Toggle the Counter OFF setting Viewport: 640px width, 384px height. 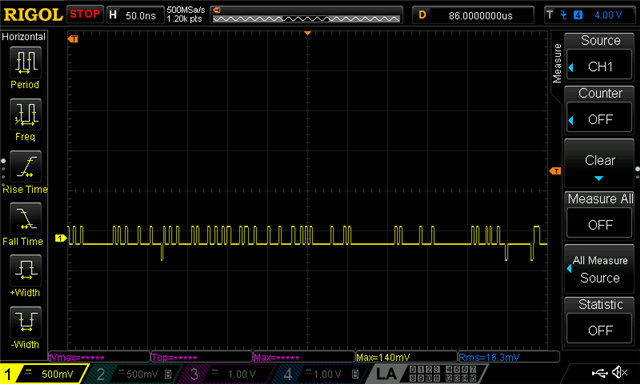599,120
